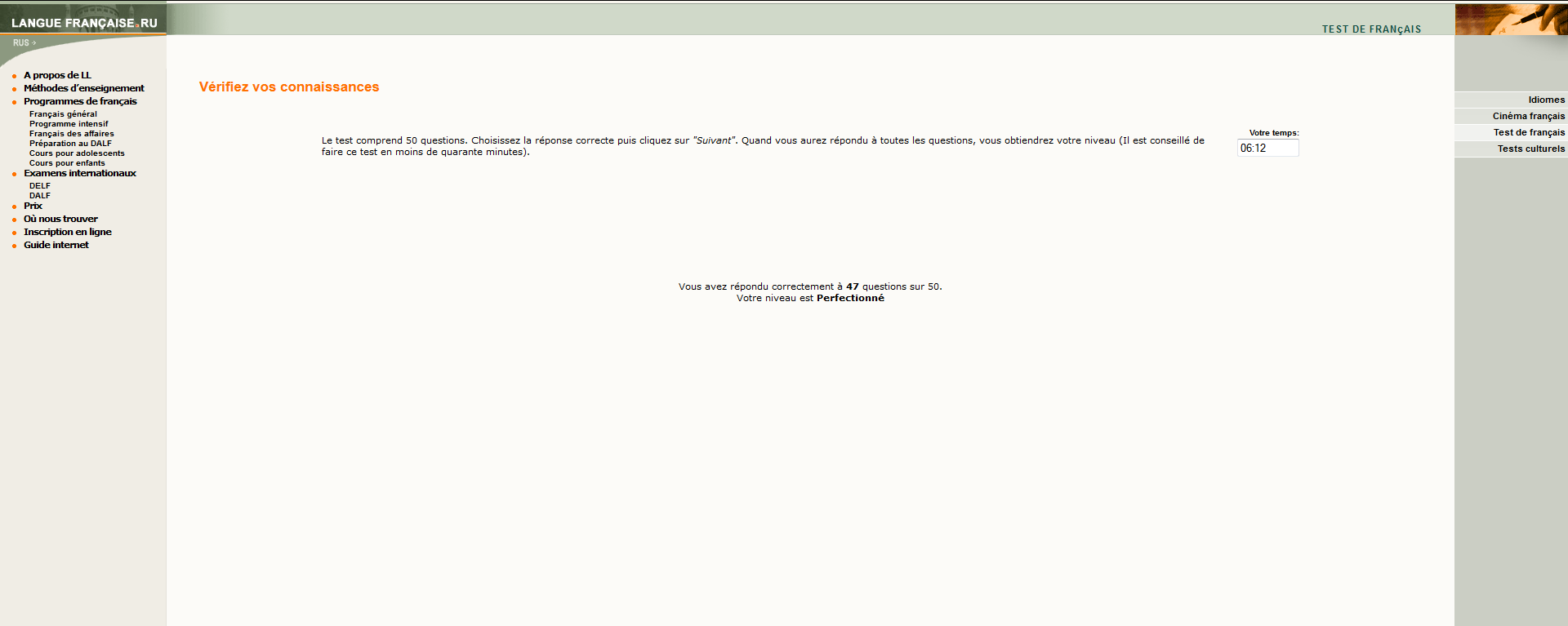
Task: Open Programmes de français section
Action: [x=80, y=101]
